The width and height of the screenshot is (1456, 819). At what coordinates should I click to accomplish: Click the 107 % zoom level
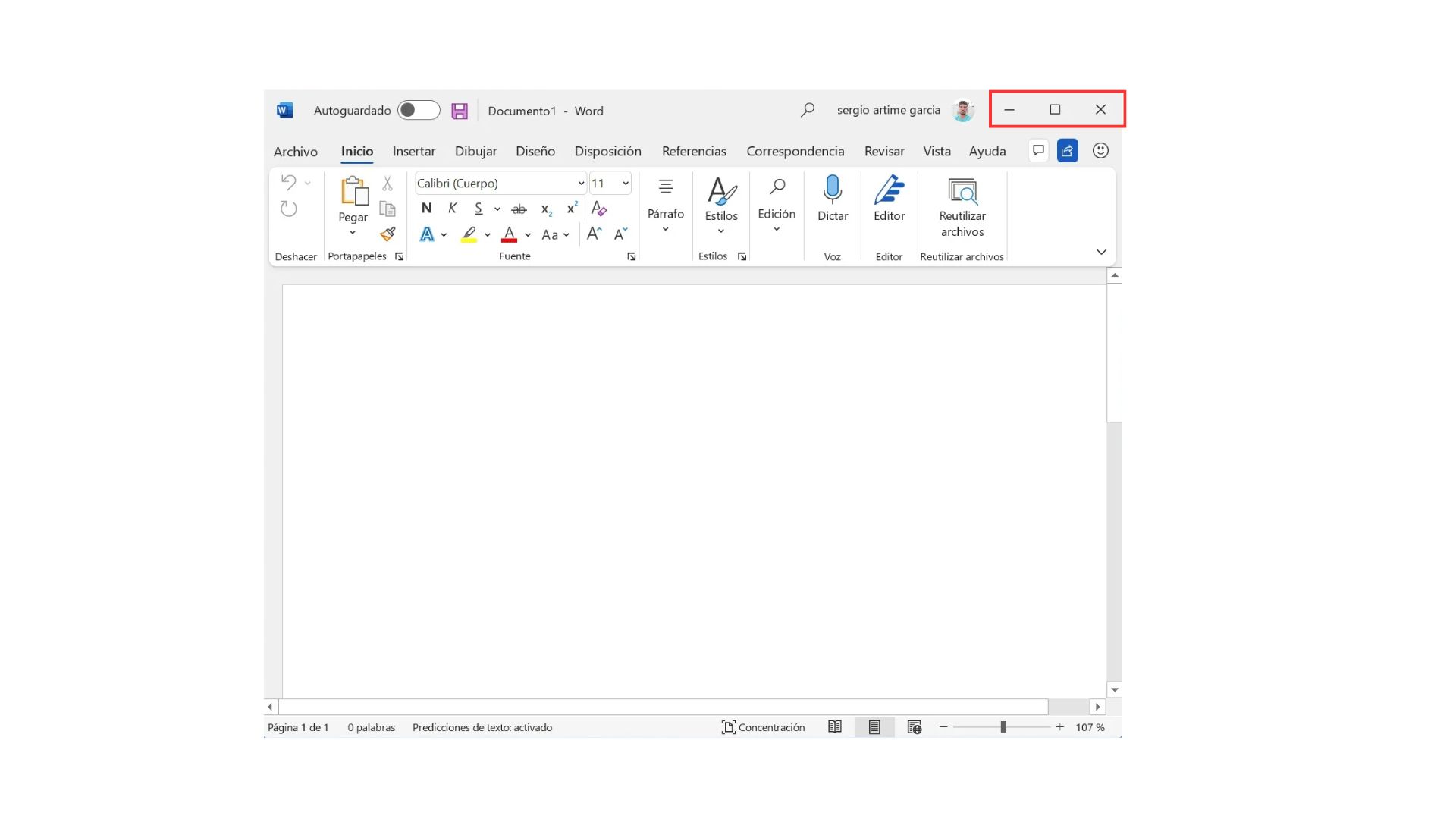pyautogui.click(x=1090, y=727)
